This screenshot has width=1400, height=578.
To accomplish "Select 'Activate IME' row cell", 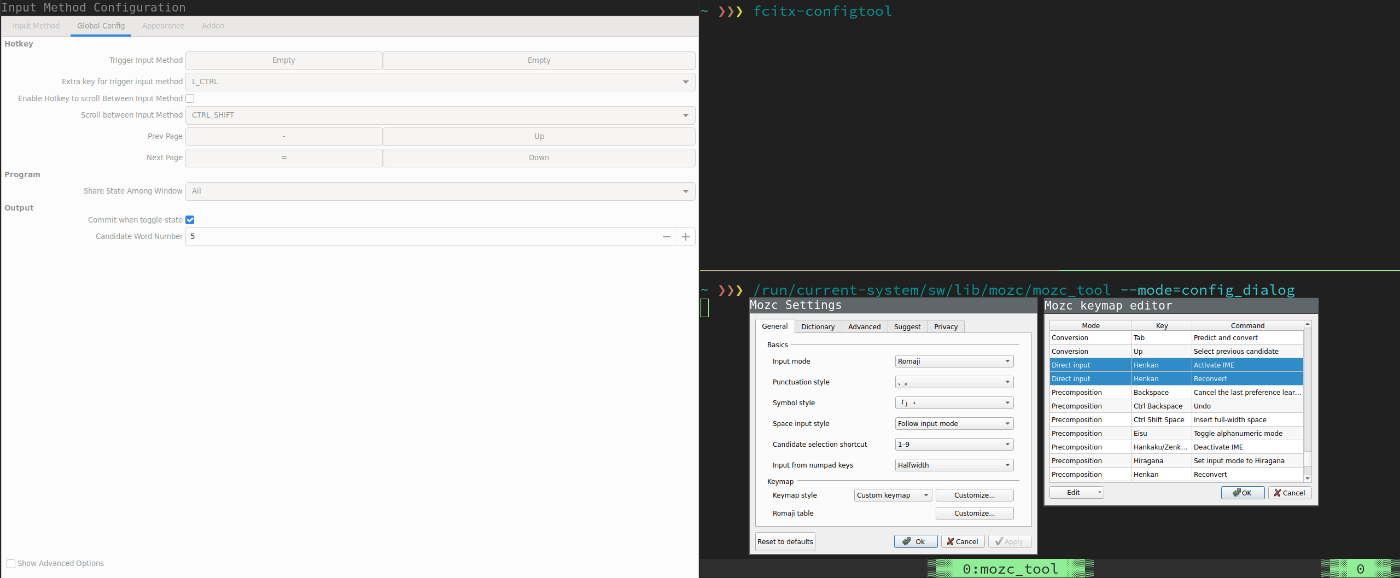I will tap(1247, 365).
